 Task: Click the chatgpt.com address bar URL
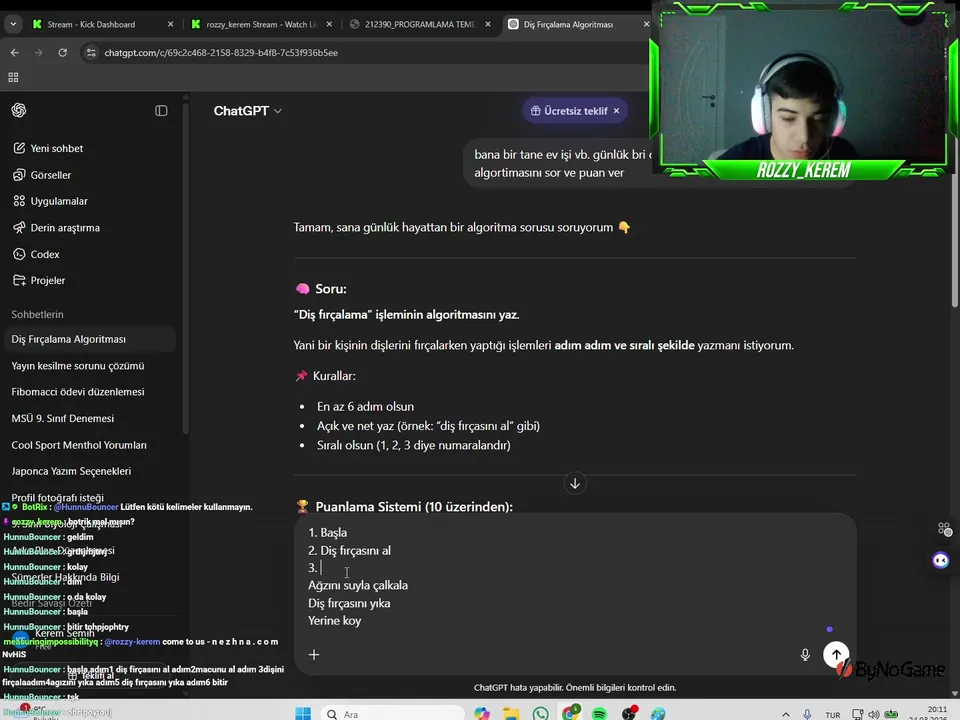coord(221,53)
